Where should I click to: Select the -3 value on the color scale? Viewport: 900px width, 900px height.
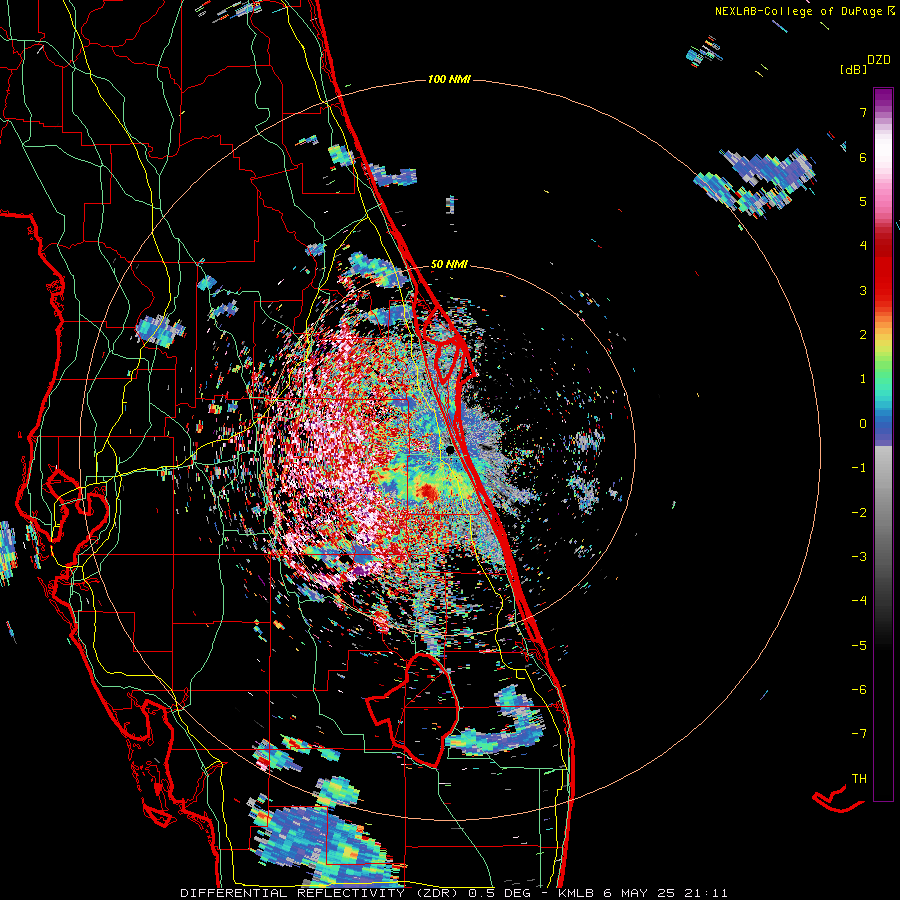pos(859,557)
